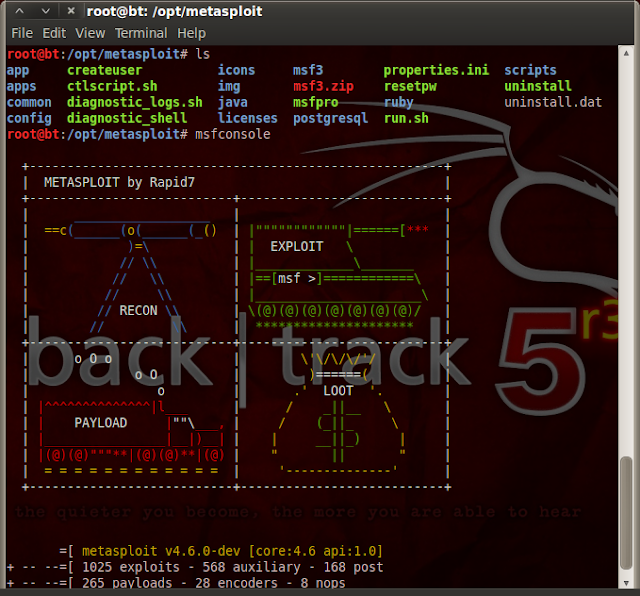Viewport: 640px width, 596px height.
Task: Click the 'EXPLOIT' label in the banner
Action: [x=297, y=247]
